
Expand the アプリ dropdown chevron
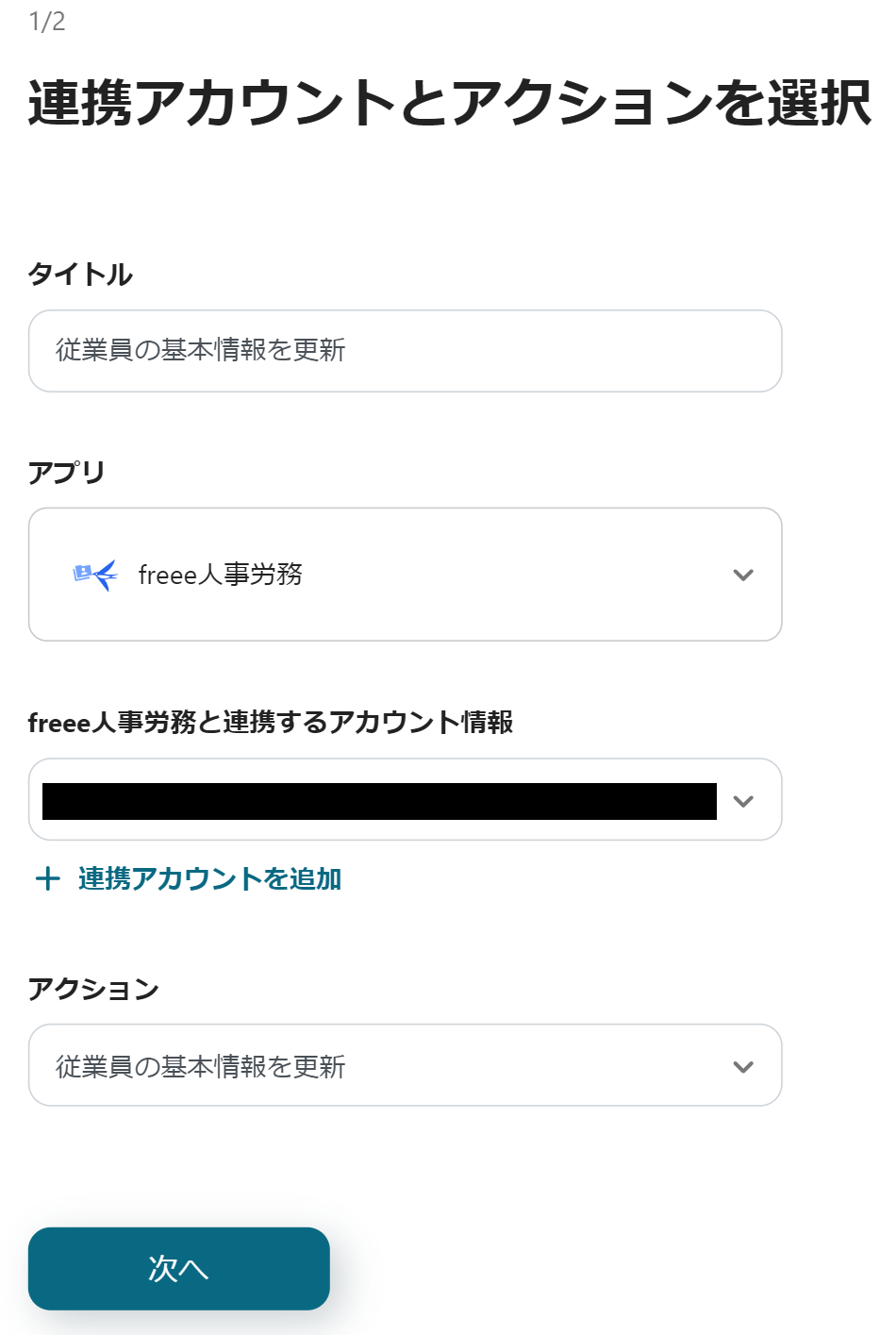(x=743, y=575)
